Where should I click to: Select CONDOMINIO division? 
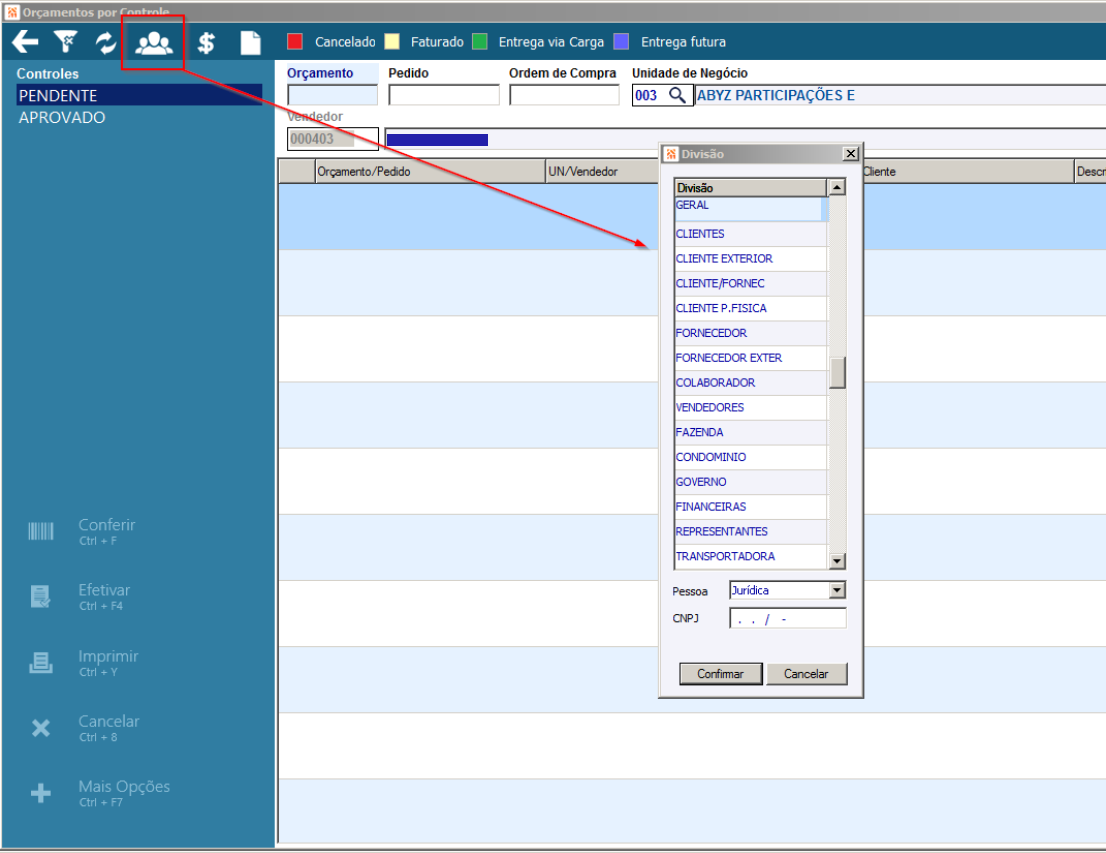click(750, 457)
